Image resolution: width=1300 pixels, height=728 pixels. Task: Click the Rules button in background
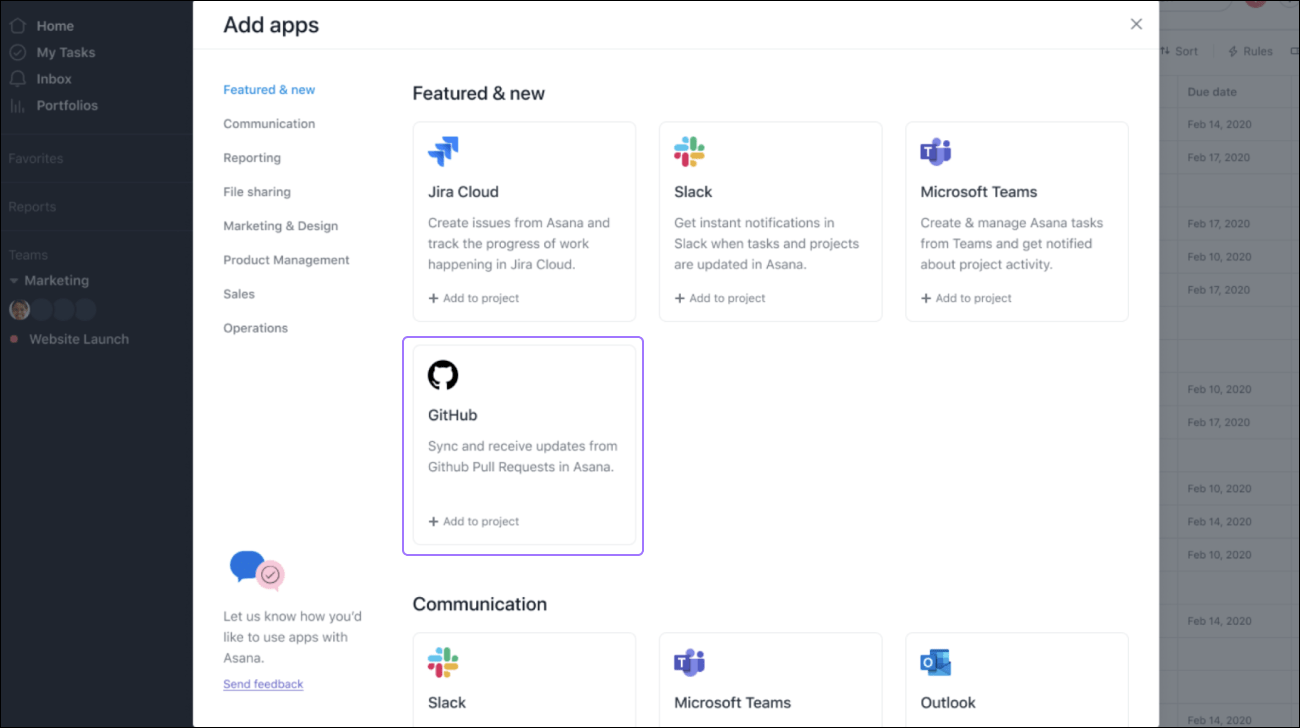click(1250, 51)
